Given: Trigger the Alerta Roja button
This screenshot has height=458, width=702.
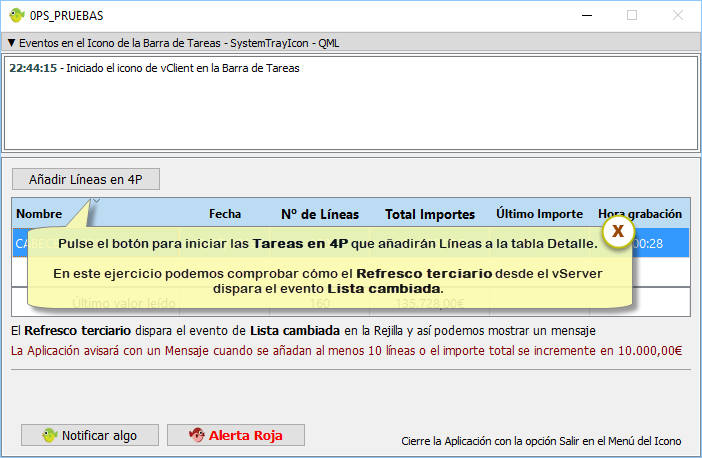Looking at the screenshot, I should click(x=235, y=435).
